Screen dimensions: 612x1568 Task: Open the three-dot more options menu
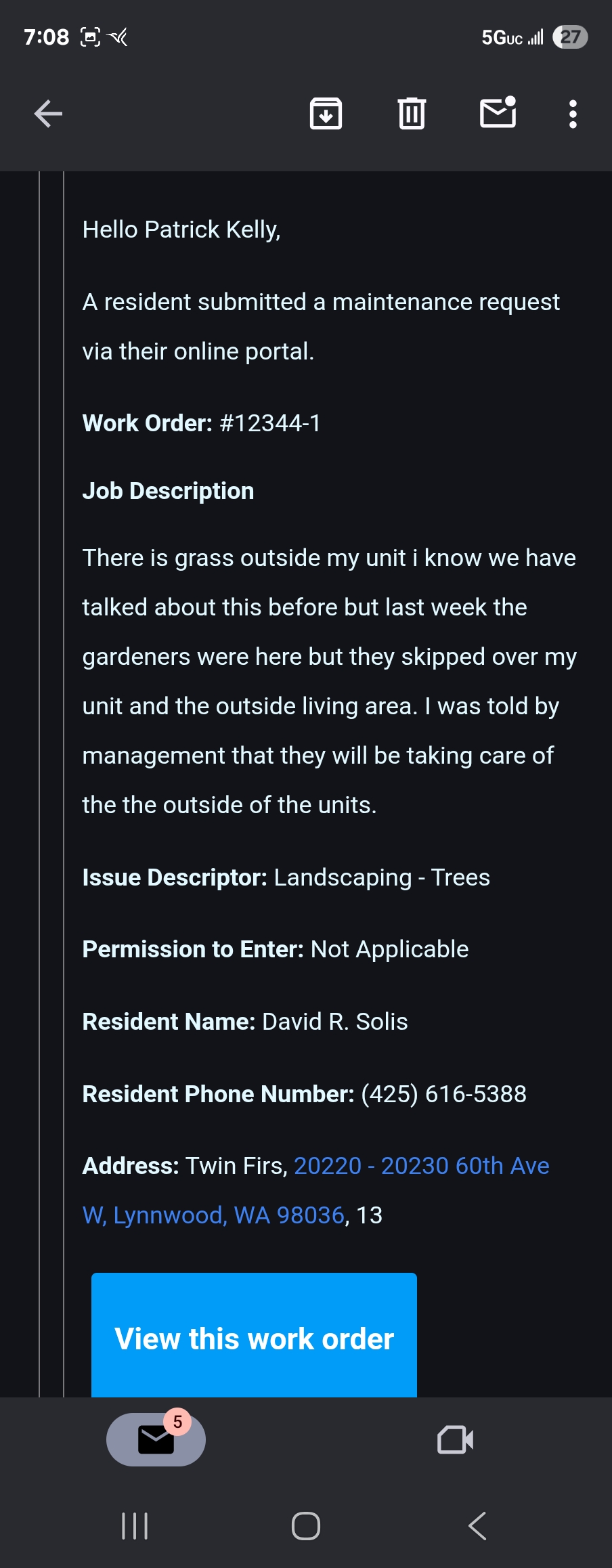point(573,114)
